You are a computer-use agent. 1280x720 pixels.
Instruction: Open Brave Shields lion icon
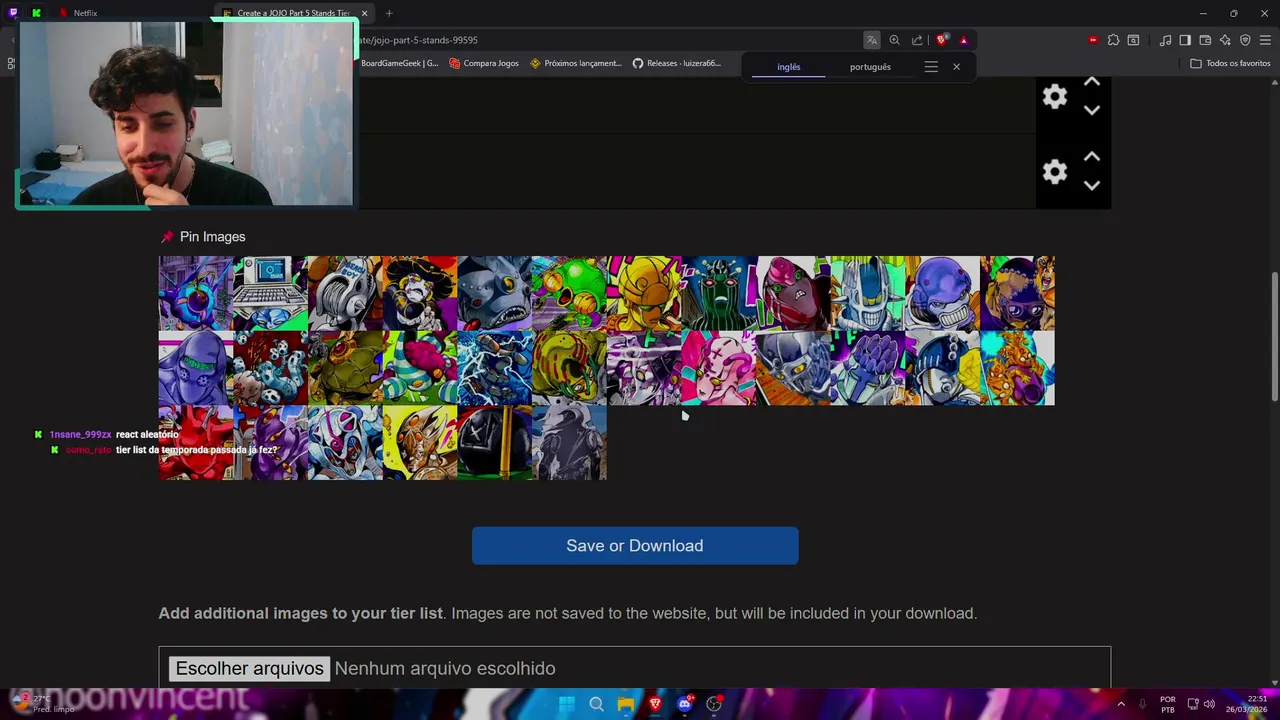941,40
